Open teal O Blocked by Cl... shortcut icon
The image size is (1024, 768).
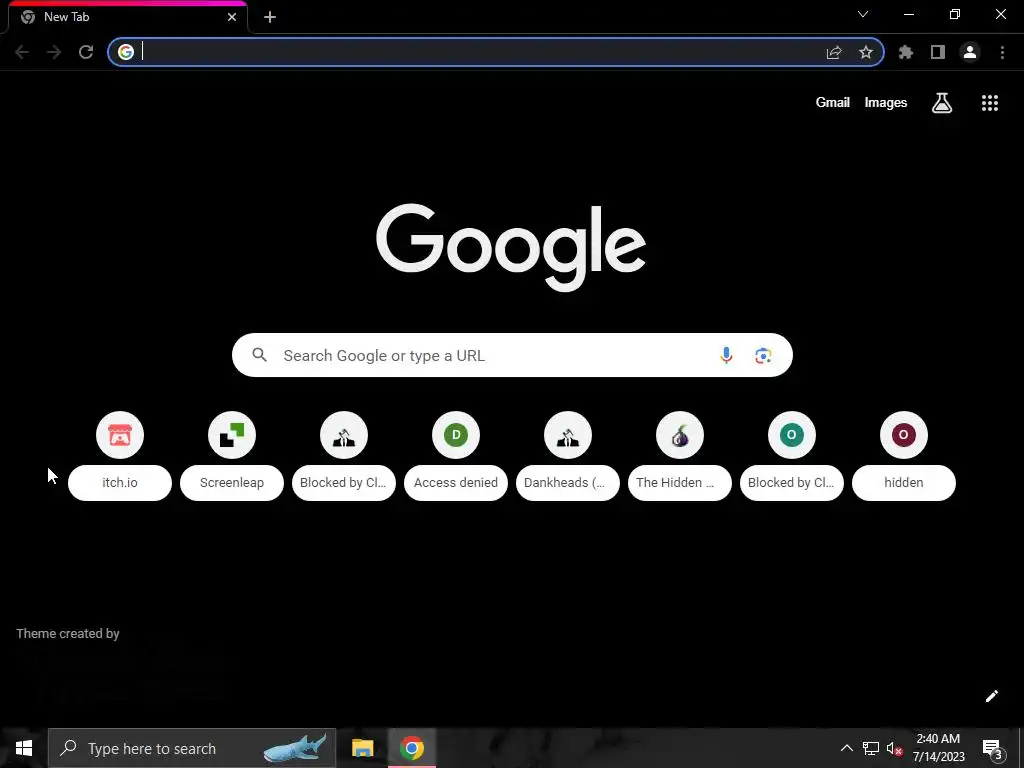792,435
